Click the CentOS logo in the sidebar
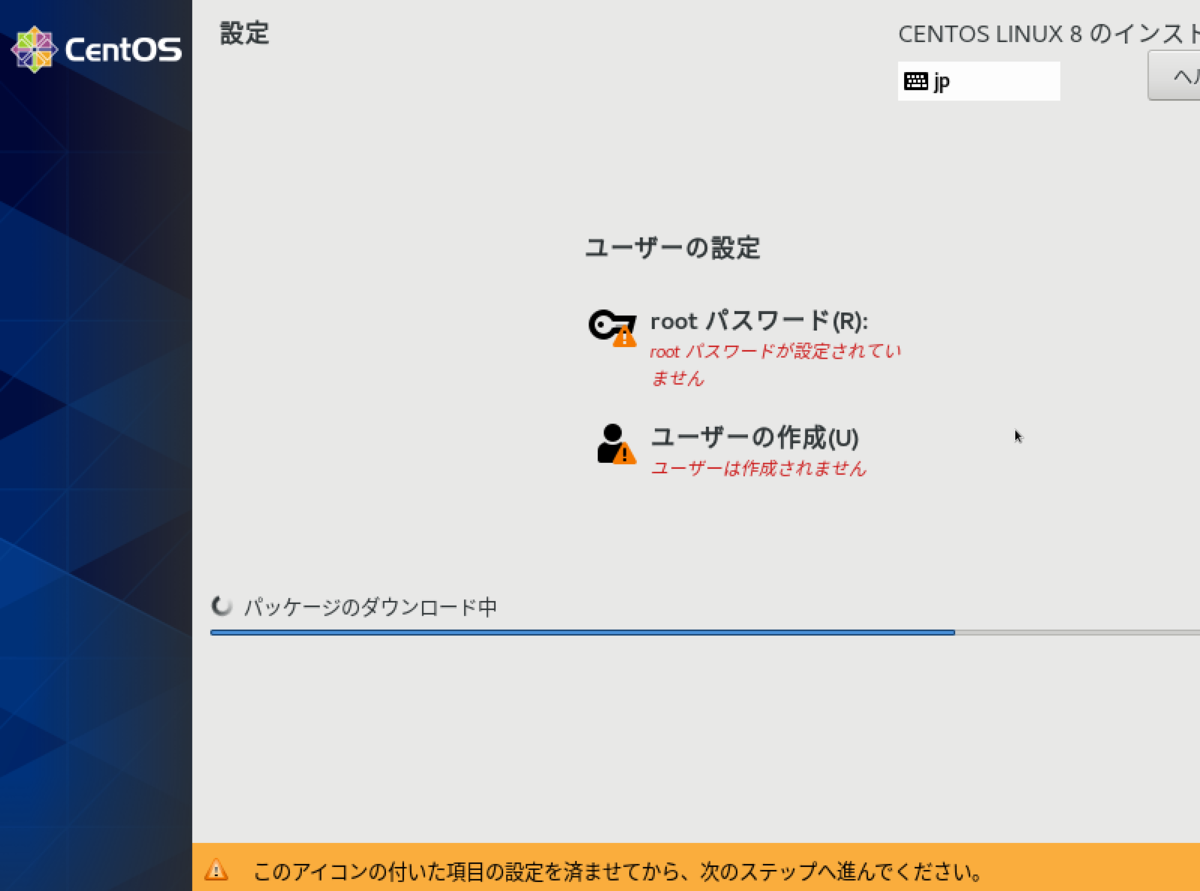 click(95, 46)
